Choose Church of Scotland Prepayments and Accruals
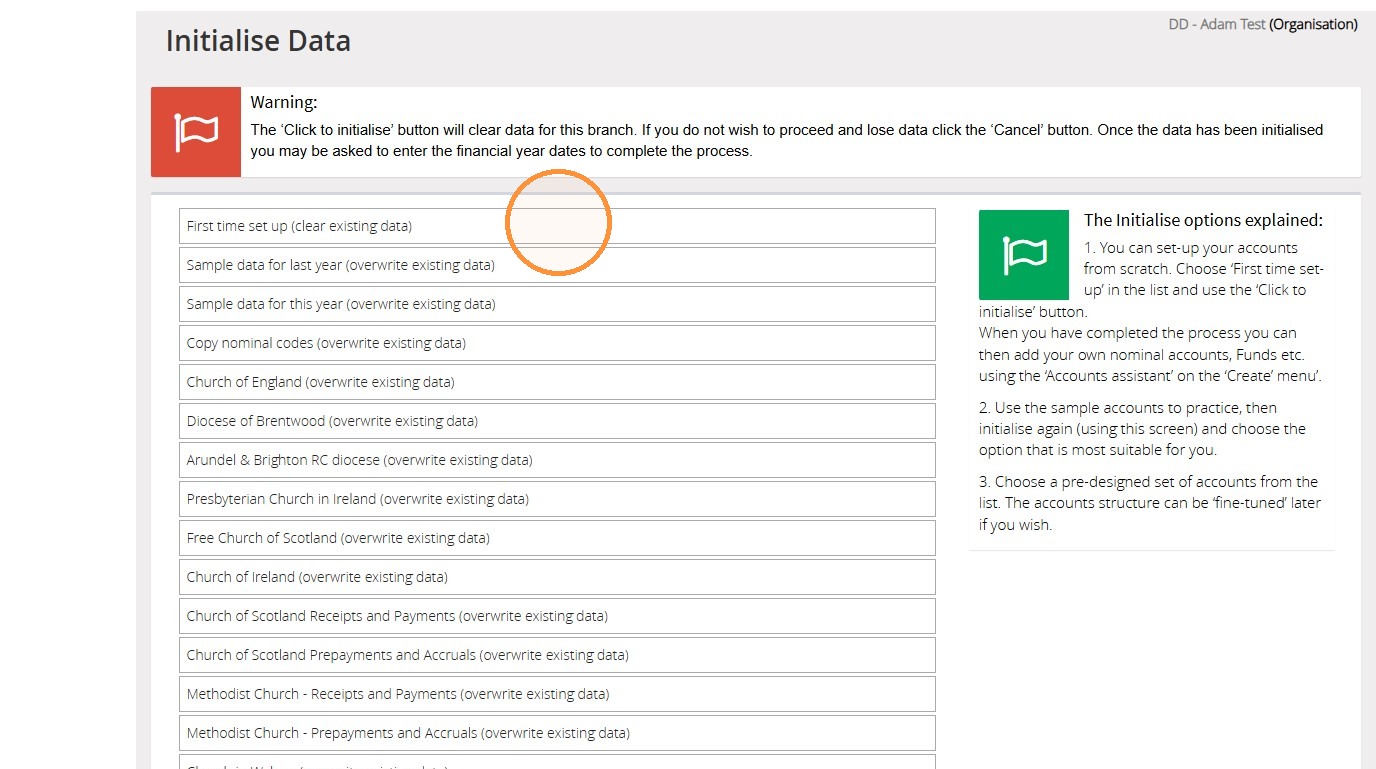1376x769 pixels. pos(557,655)
